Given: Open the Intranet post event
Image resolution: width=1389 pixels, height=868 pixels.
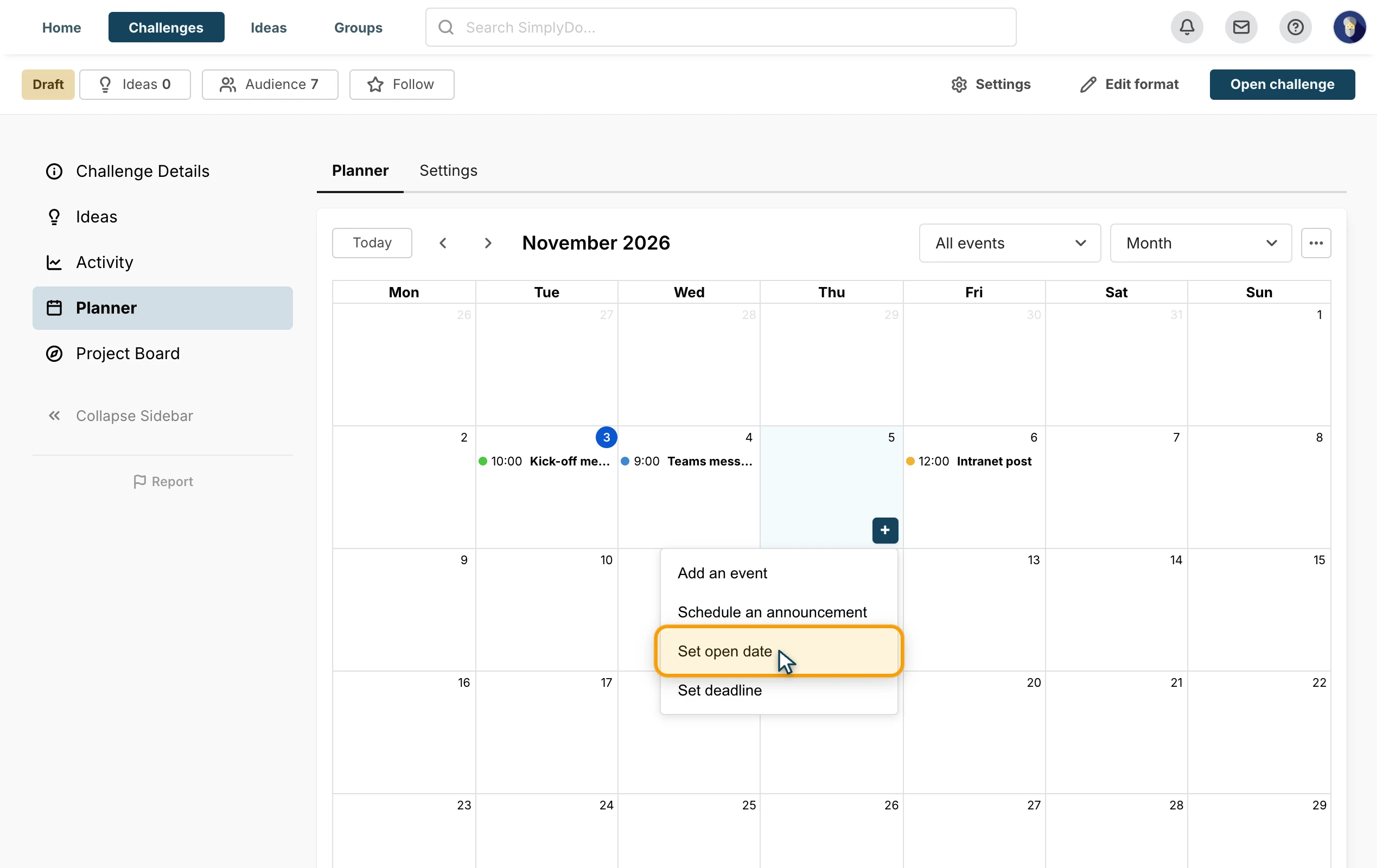Looking at the screenshot, I should 970,461.
